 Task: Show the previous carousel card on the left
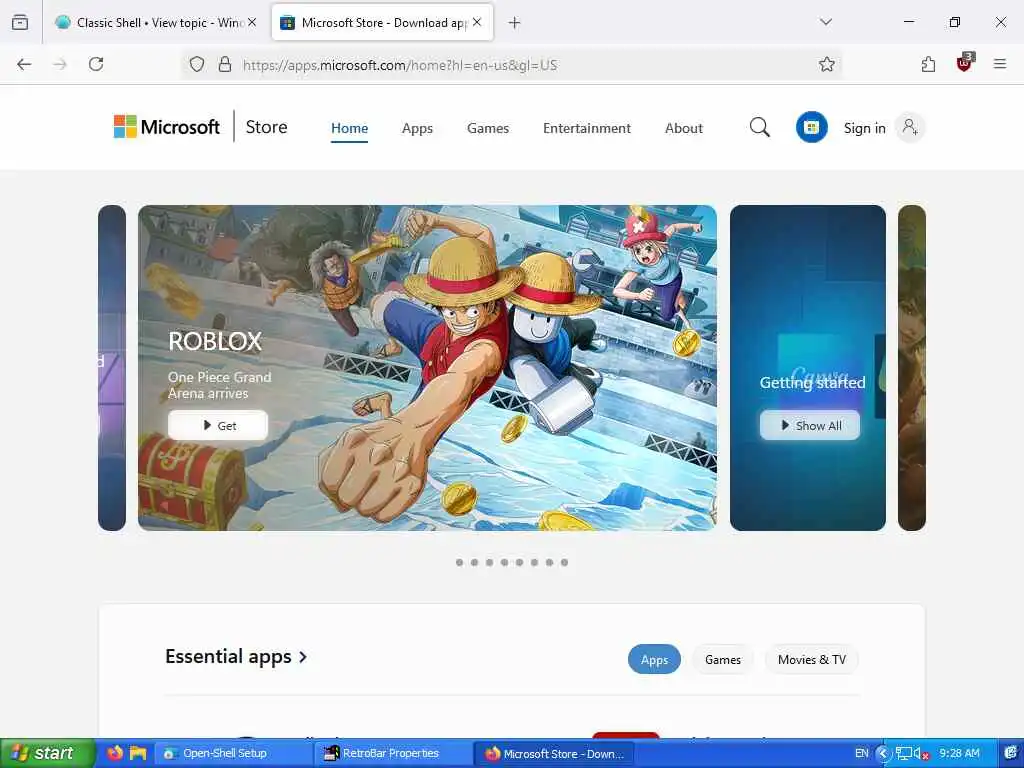(112, 368)
